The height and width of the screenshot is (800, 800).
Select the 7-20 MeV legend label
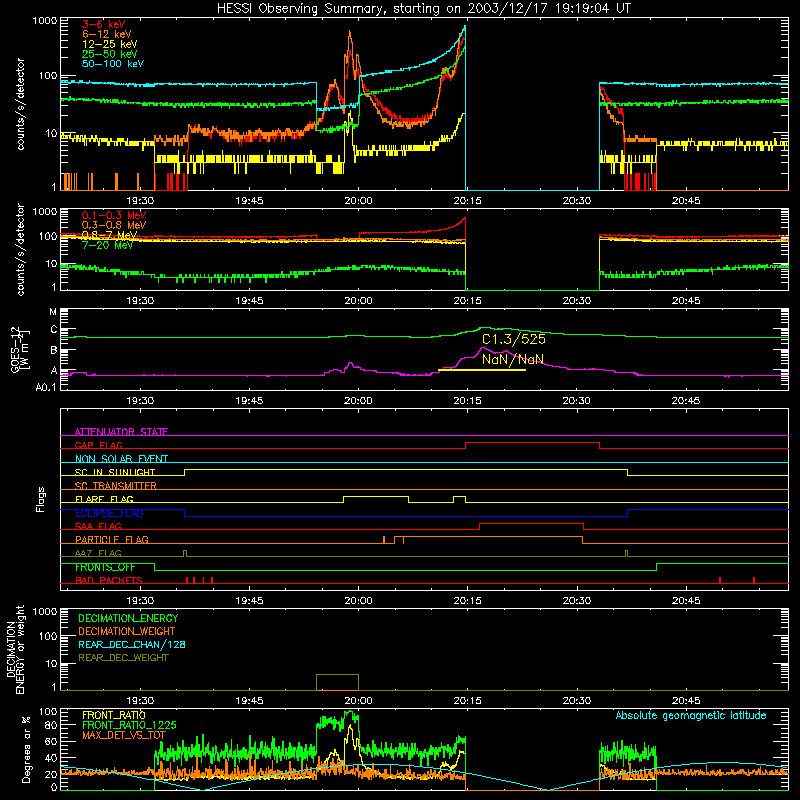click(108, 245)
